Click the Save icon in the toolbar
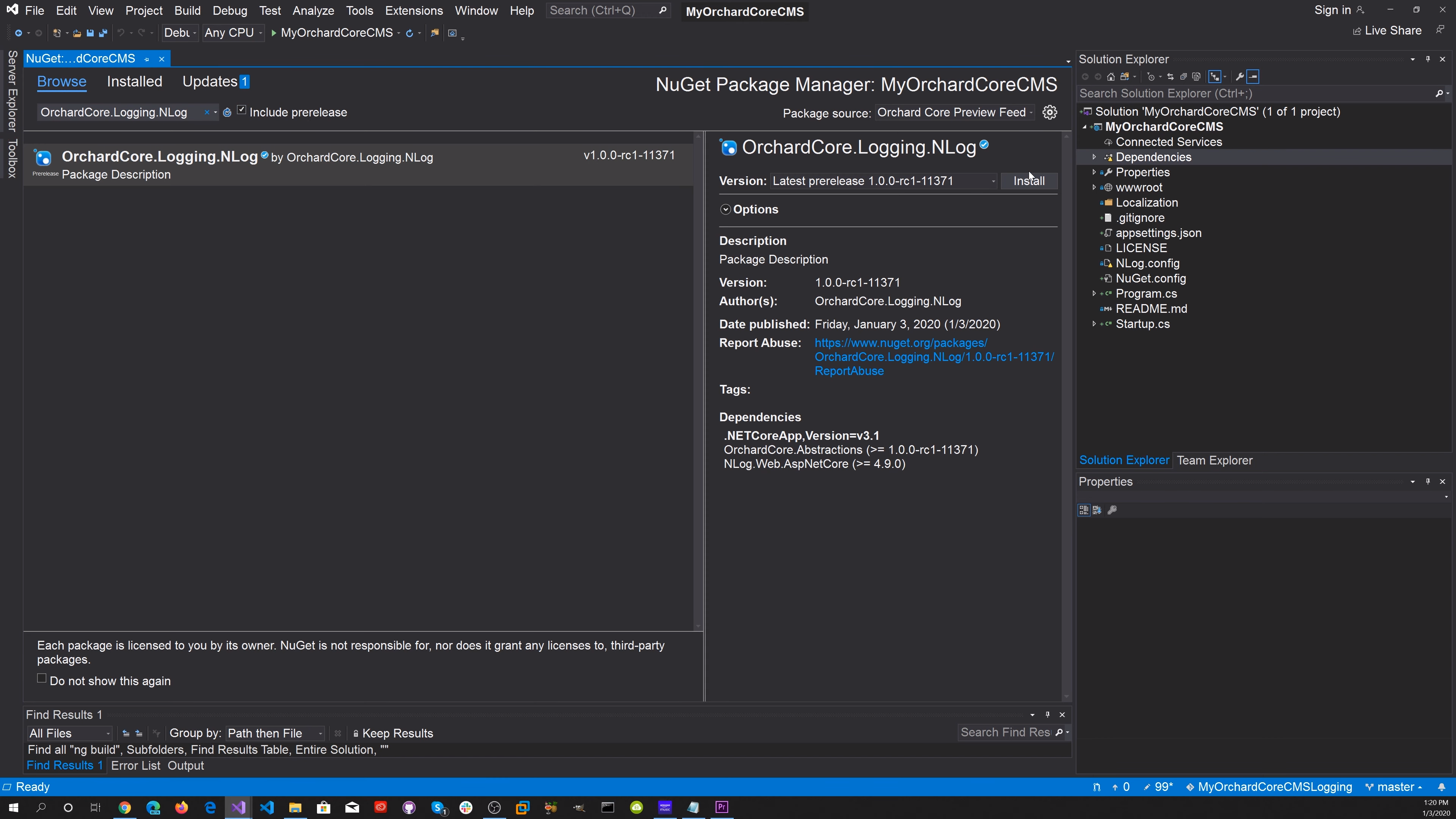Viewport: 1456px width, 819px height. pos(90,33)
